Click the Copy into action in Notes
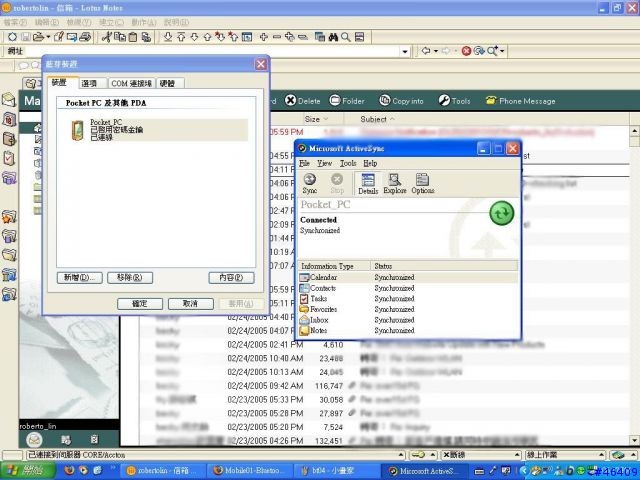640x480 pixels. pos(402,101)
